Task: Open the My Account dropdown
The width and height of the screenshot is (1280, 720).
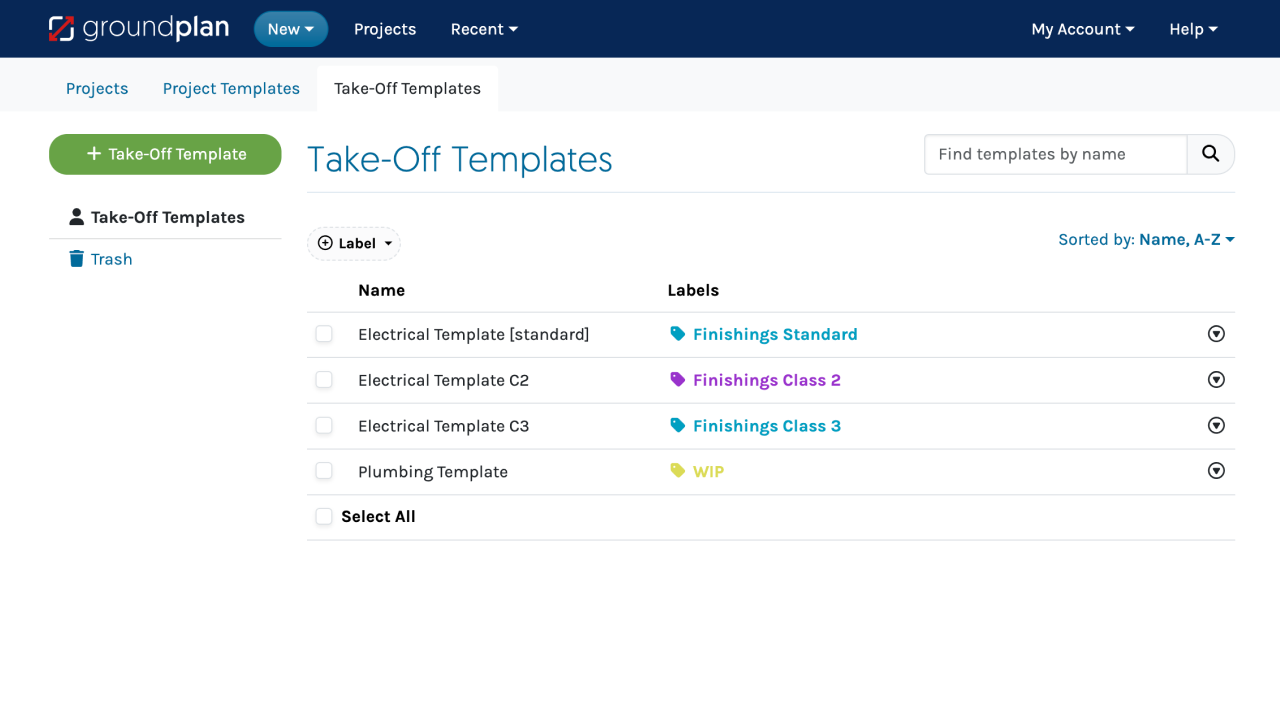Action: (x=1083, y=29)
